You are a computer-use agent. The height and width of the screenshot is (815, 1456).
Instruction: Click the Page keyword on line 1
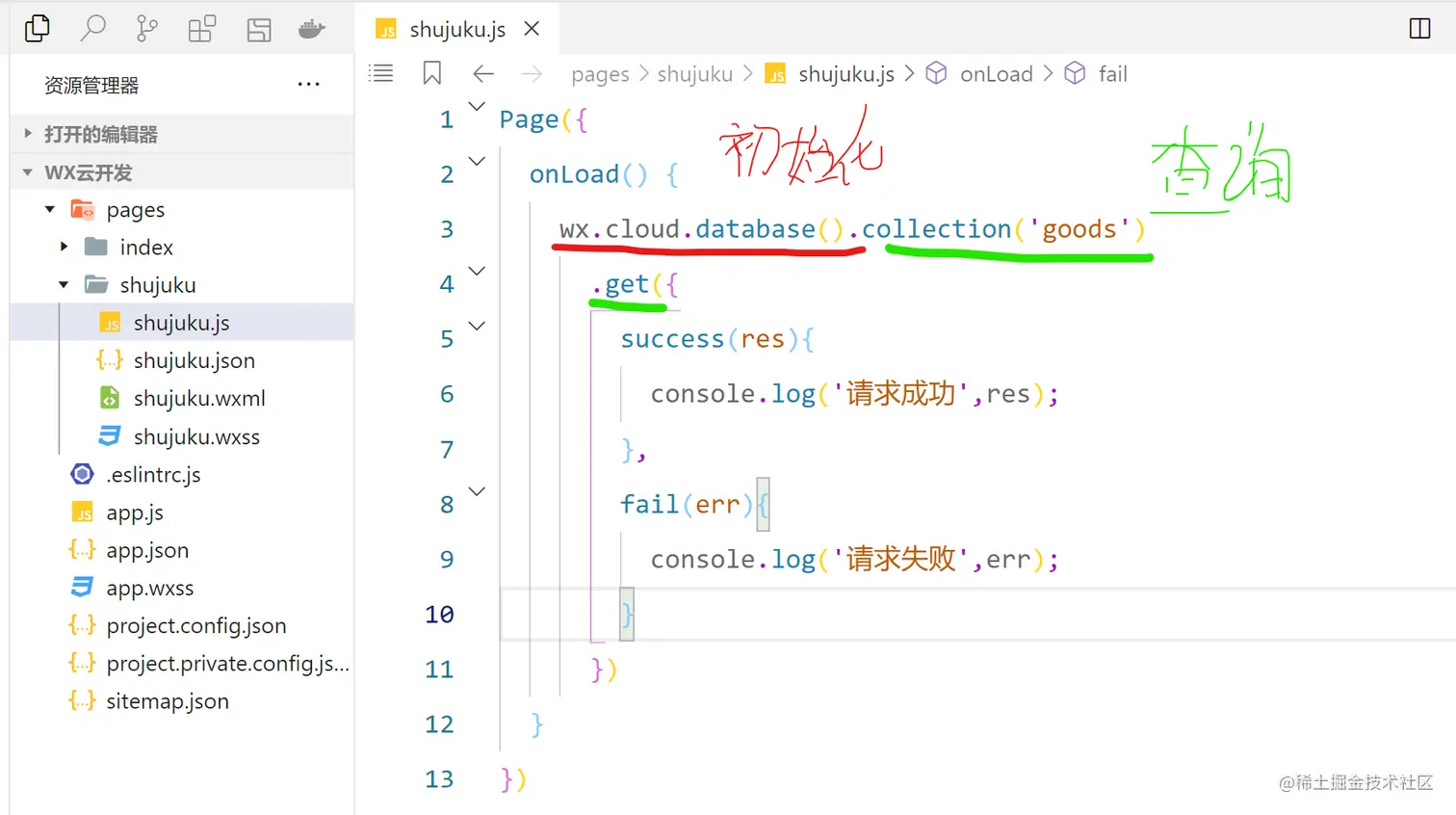click(529, 119)
